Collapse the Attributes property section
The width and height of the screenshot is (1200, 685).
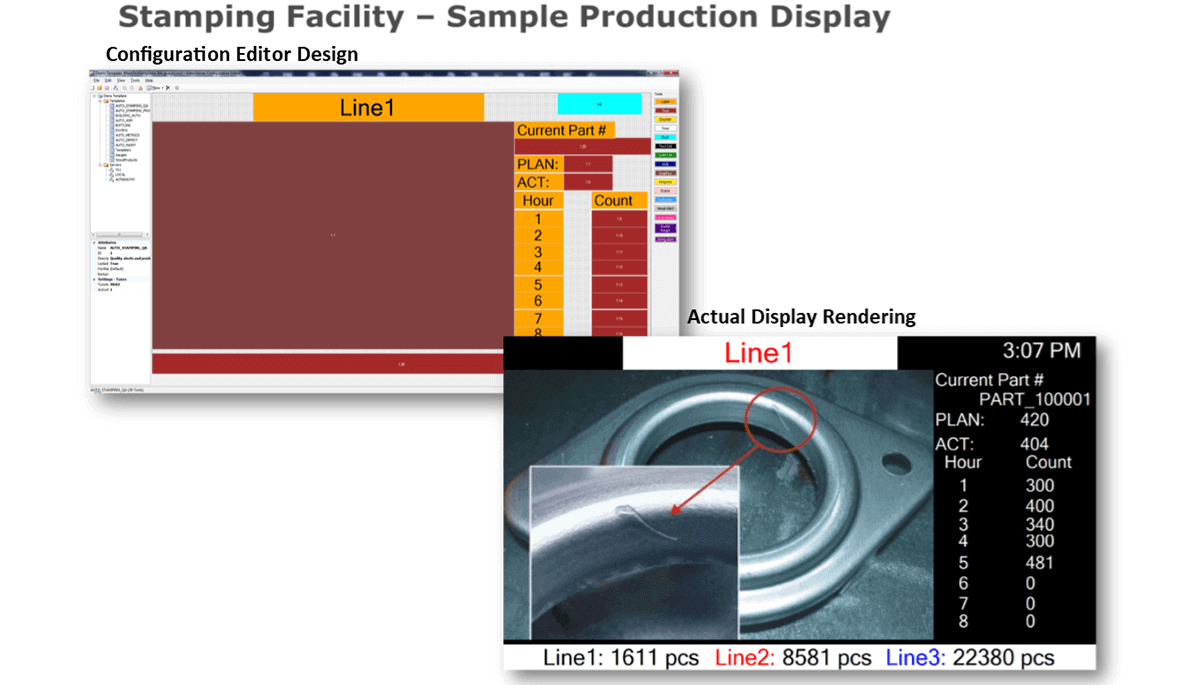point(95,242)
